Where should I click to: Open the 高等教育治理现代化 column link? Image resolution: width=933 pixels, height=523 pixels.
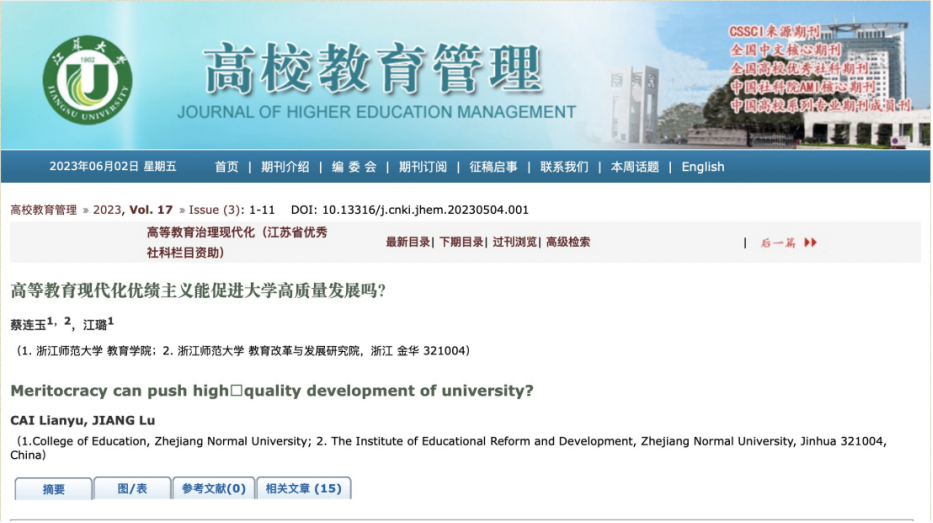(237, 243)
